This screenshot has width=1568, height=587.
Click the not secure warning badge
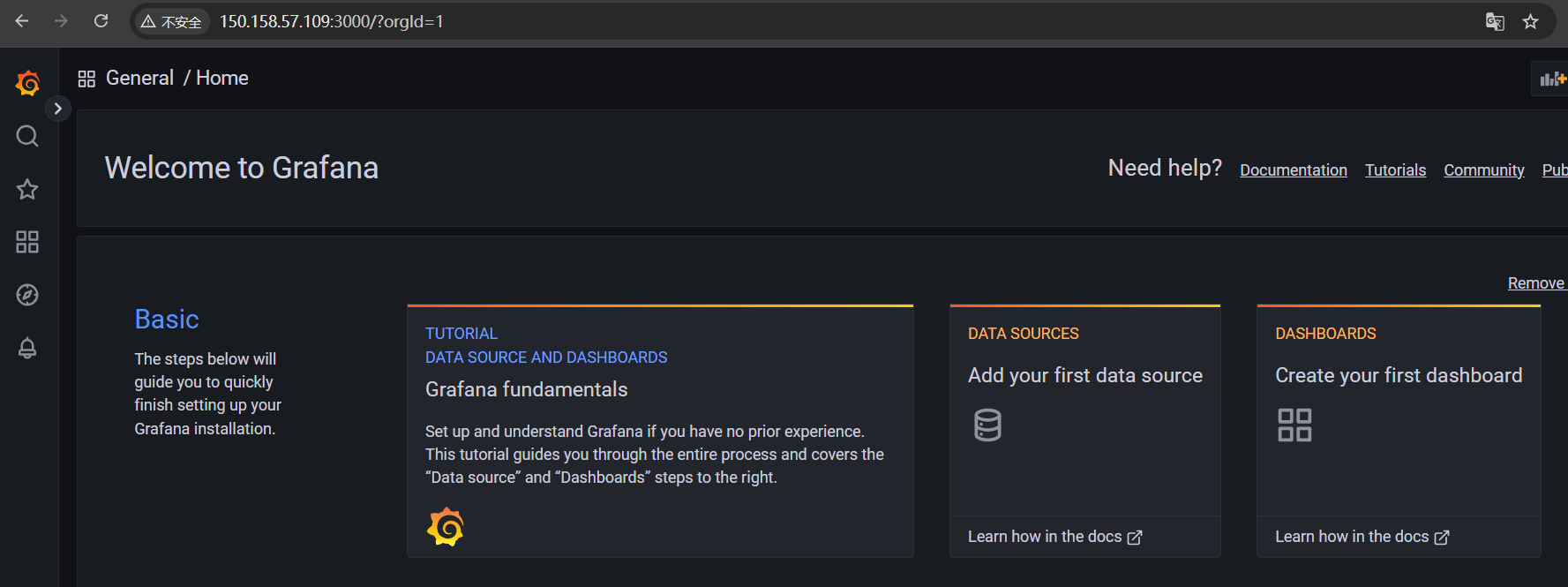click(x=172, y=21)
